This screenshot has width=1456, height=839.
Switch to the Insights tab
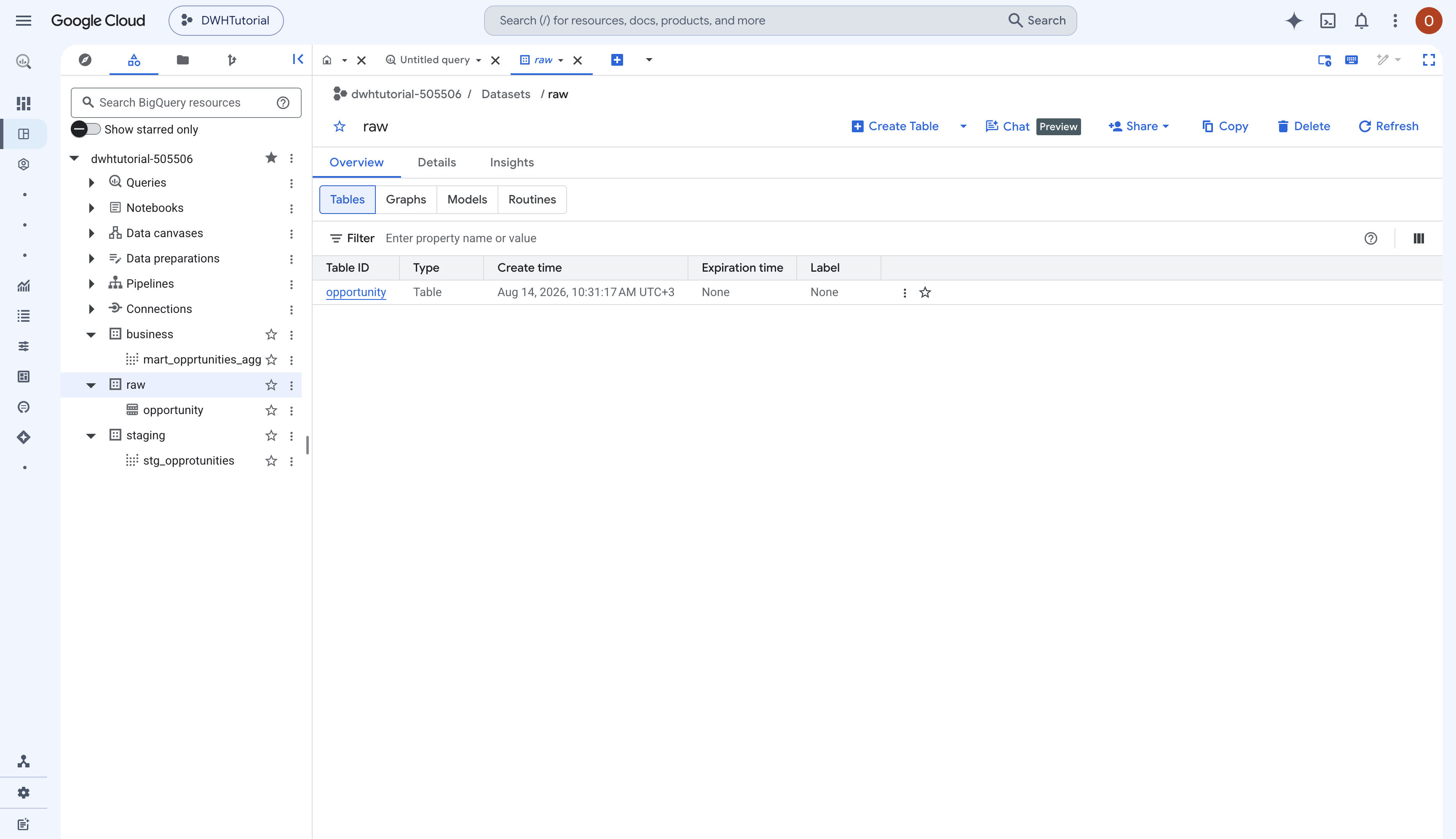click(x=512, y=163)
